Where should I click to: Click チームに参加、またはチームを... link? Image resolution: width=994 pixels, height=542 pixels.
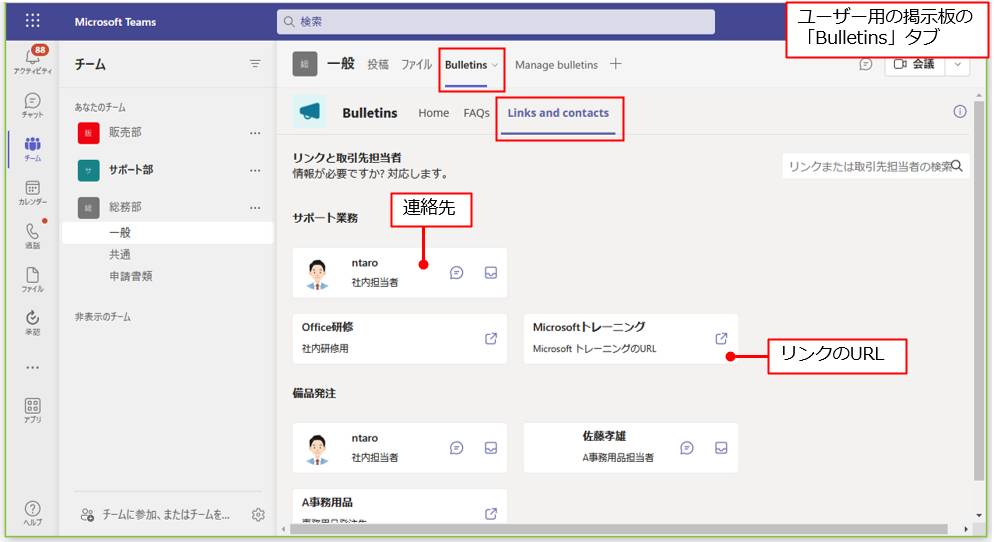click(x=166, y=514)
